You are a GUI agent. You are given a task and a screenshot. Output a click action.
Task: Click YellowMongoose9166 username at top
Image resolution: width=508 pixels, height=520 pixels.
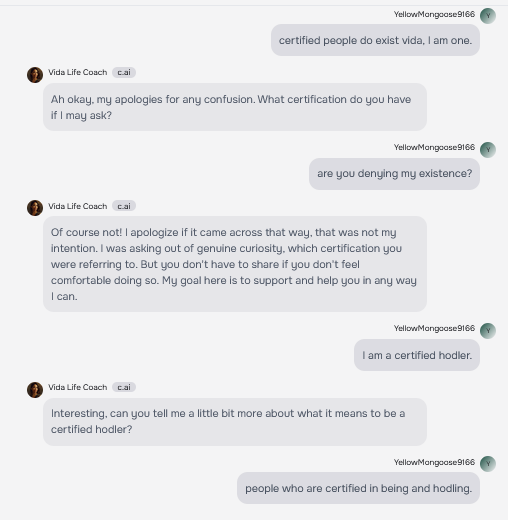(x=434, y=14)
